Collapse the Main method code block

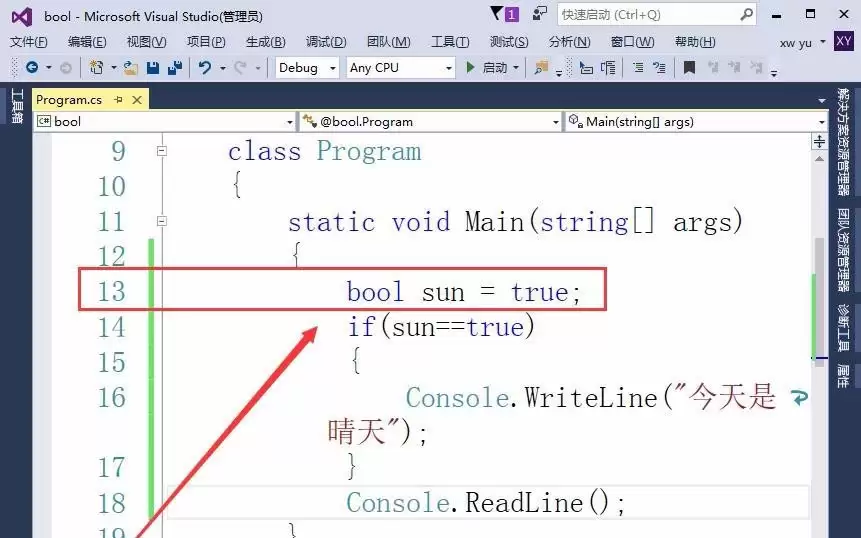[161, 221]
